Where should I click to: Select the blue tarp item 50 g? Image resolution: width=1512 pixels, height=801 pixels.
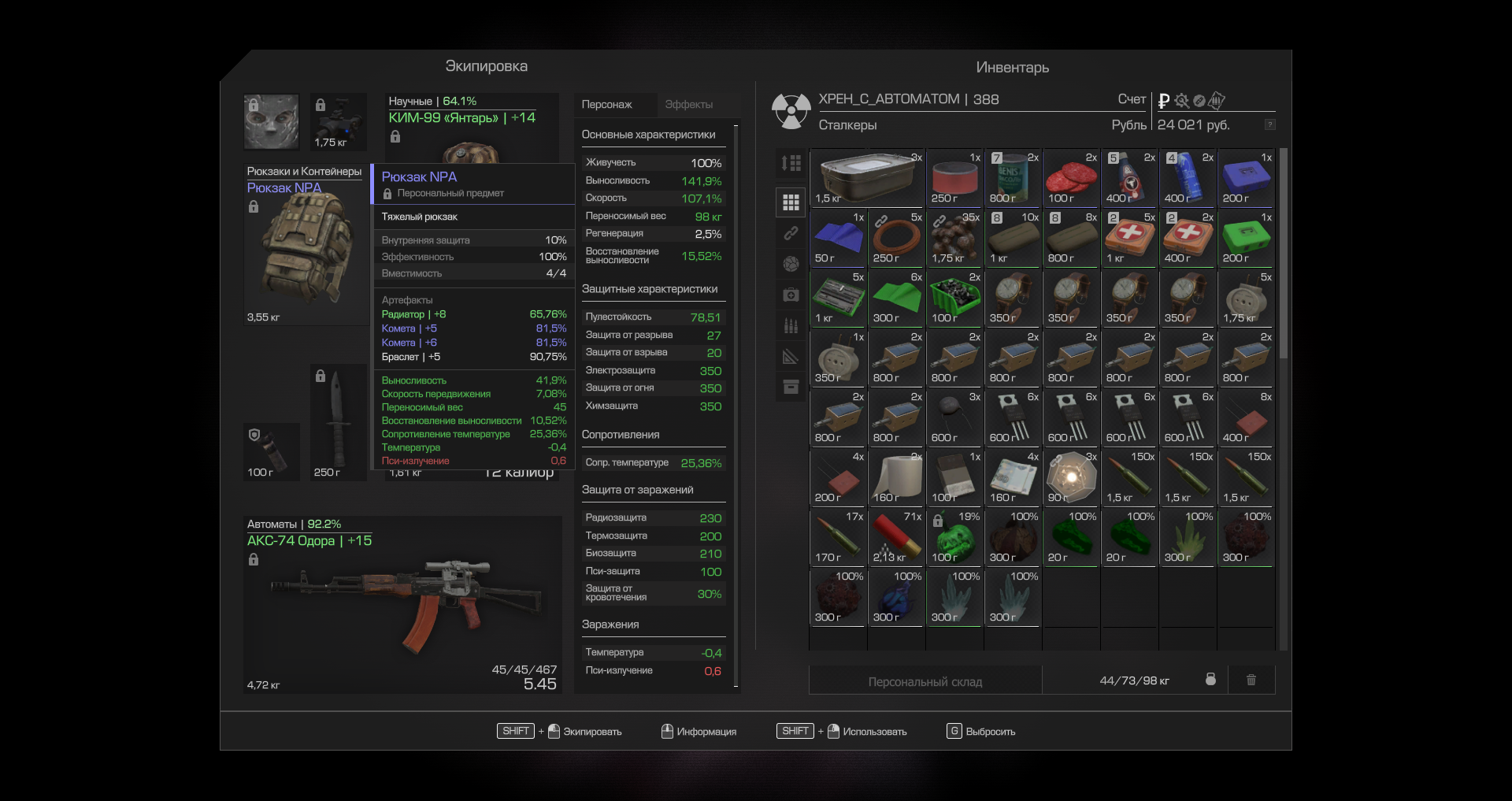[x=838, y=238]
